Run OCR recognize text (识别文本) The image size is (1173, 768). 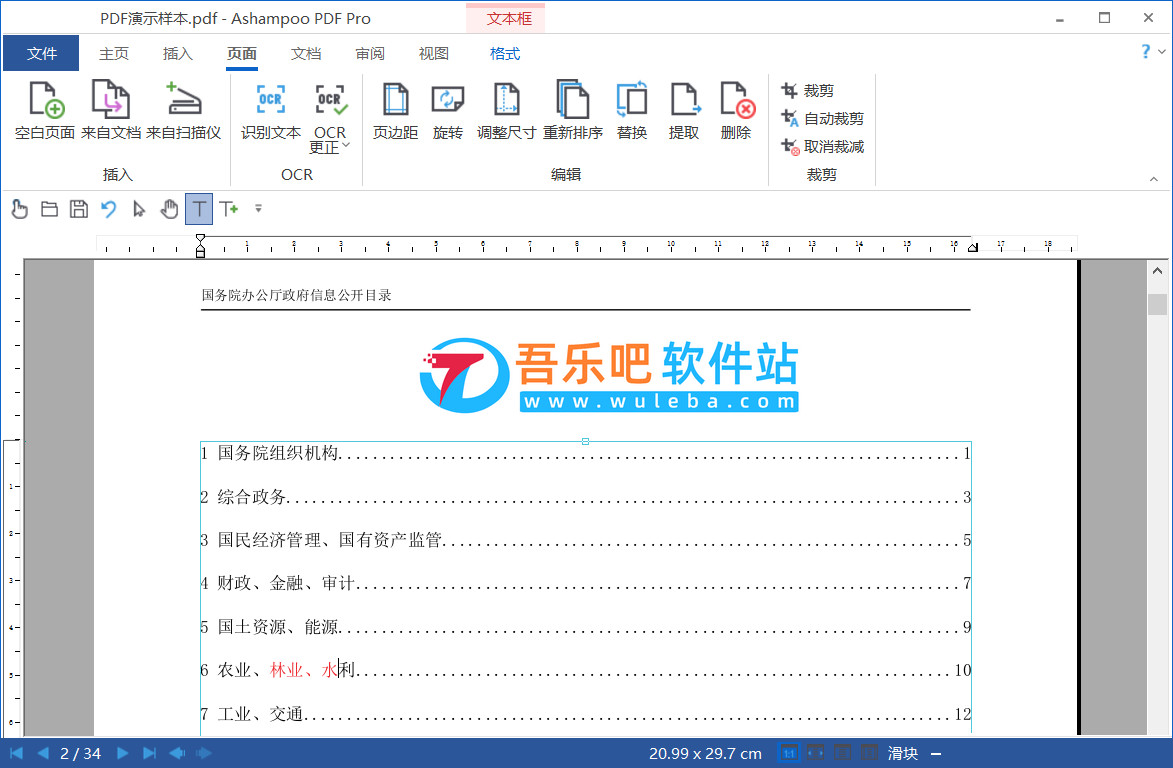[x=270, y=111]
